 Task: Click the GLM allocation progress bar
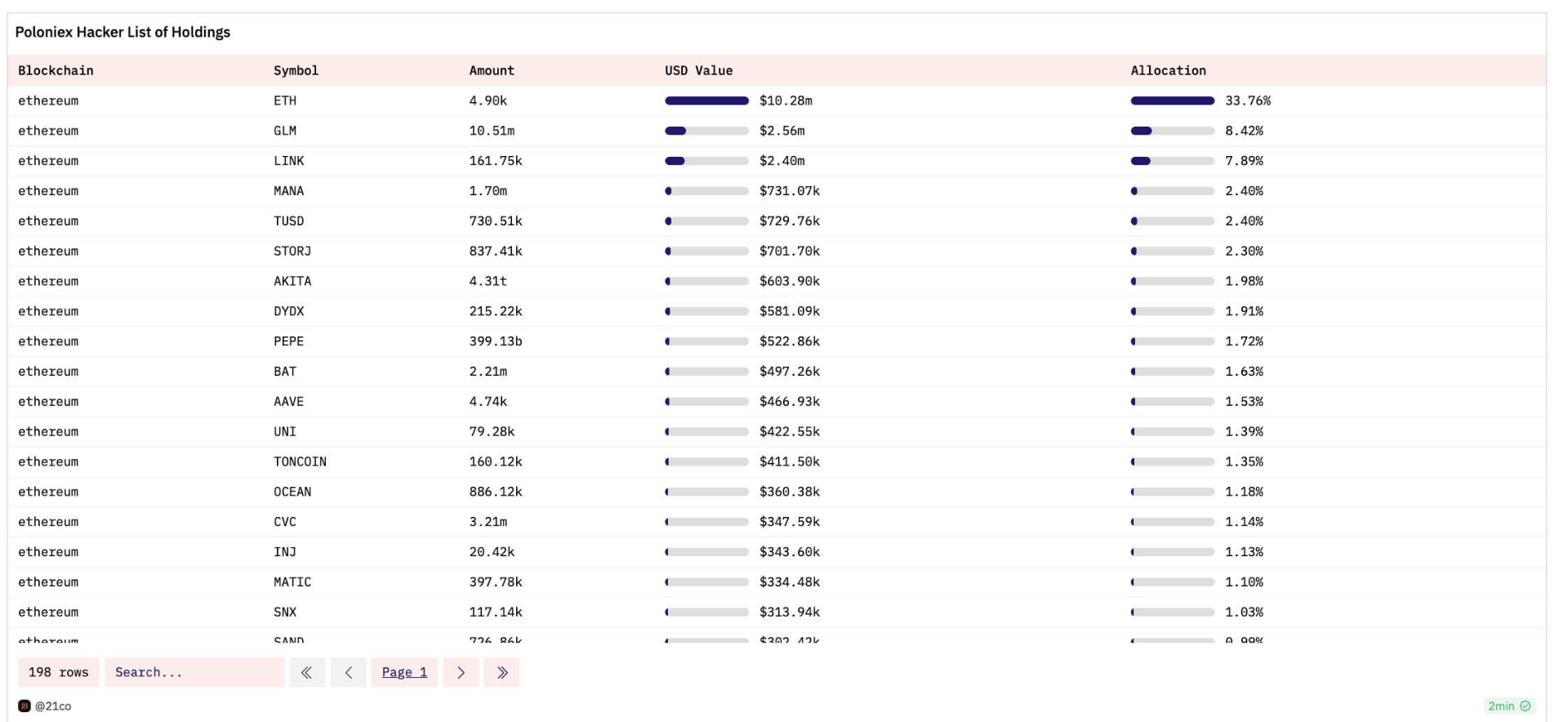tap(1172, 131)
